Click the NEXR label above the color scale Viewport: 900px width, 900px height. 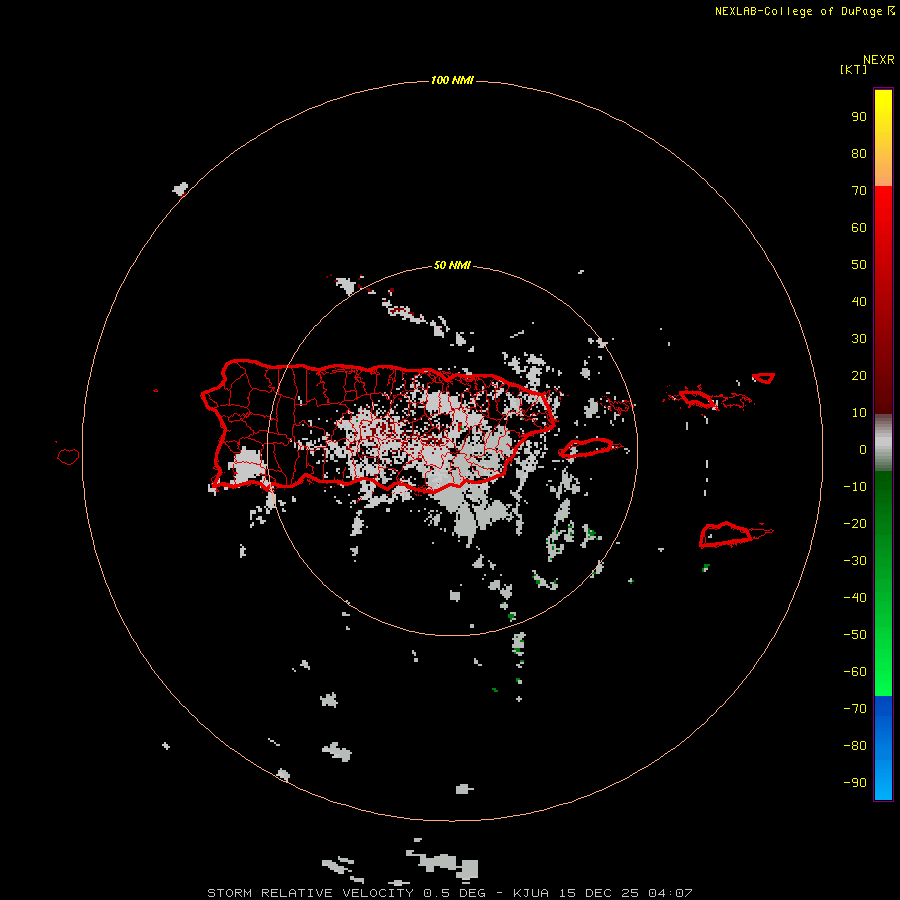879,60
